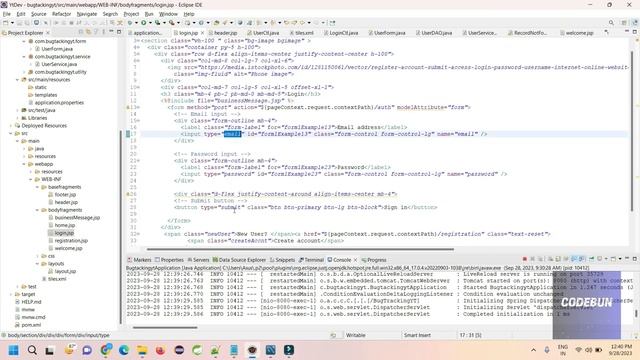Screen dimensions: 640x360
Task: Click the green Run button in toolbar
Action: (x=143, y=23)
